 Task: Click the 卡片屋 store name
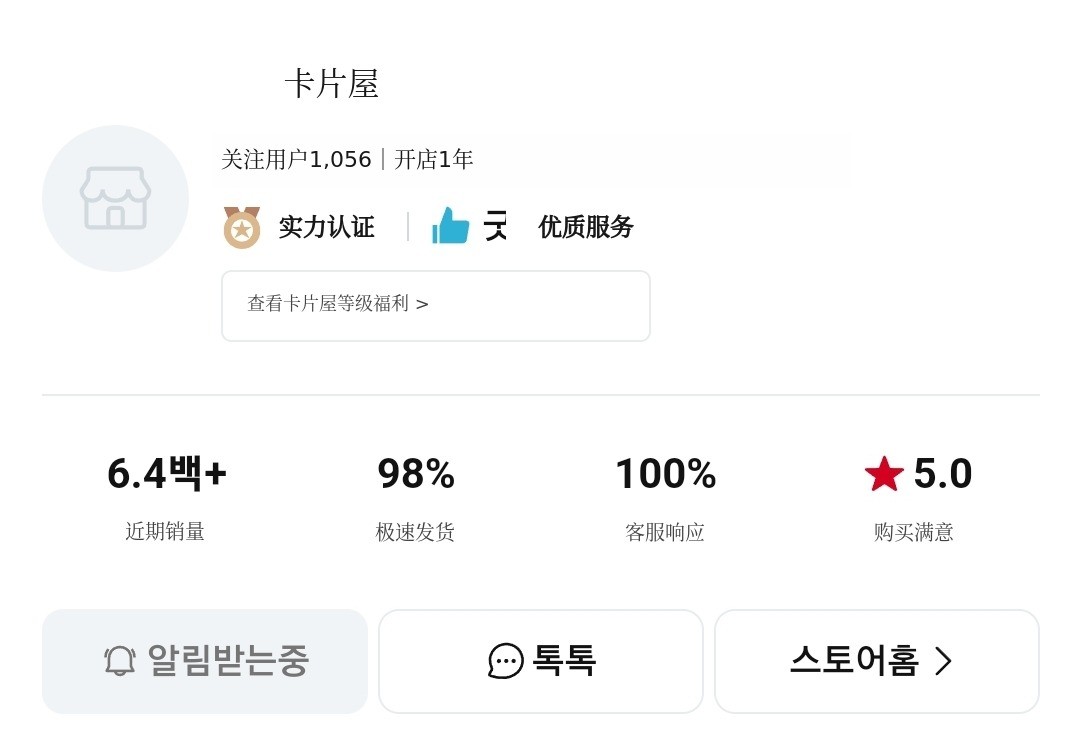(331, 84)
